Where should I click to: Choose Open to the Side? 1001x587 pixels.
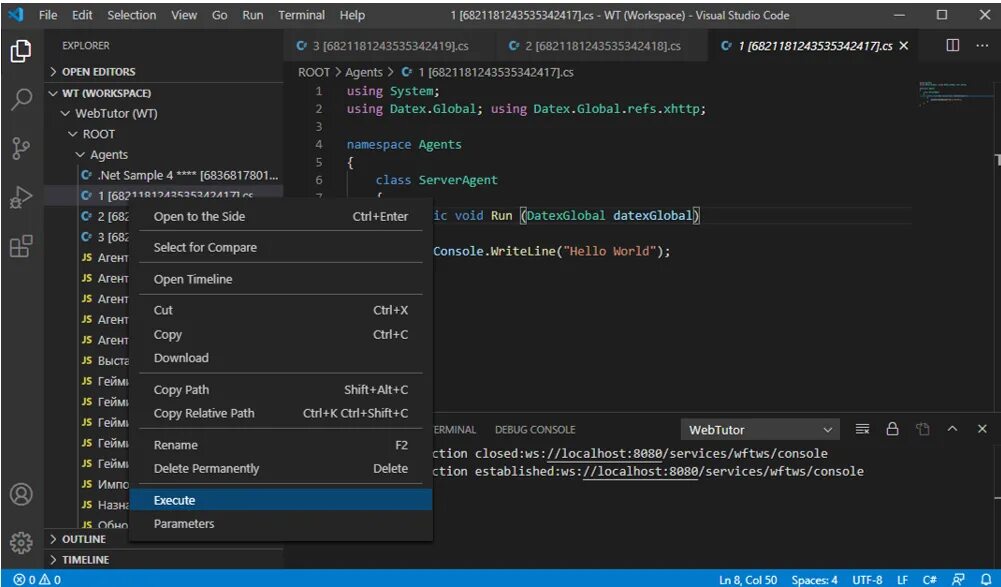(x=281, y=217)
